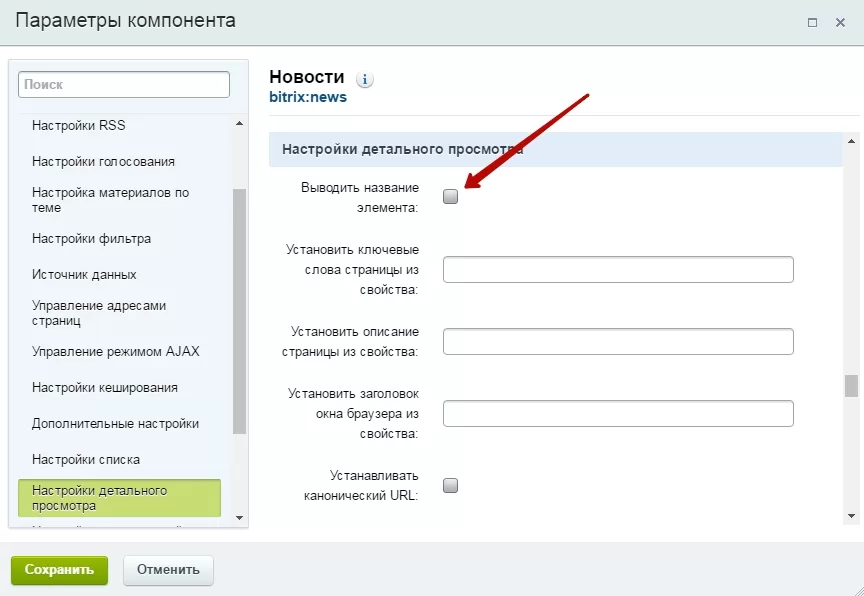Toggle the Устанавливать канонический URL checkbox

tap(450, 485)
